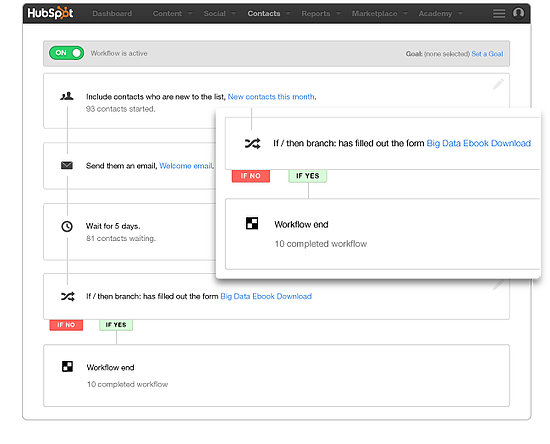The image size is (550, 444).
Task: Click the shuffle branch icon in zoomed popup
Action: 252,143
